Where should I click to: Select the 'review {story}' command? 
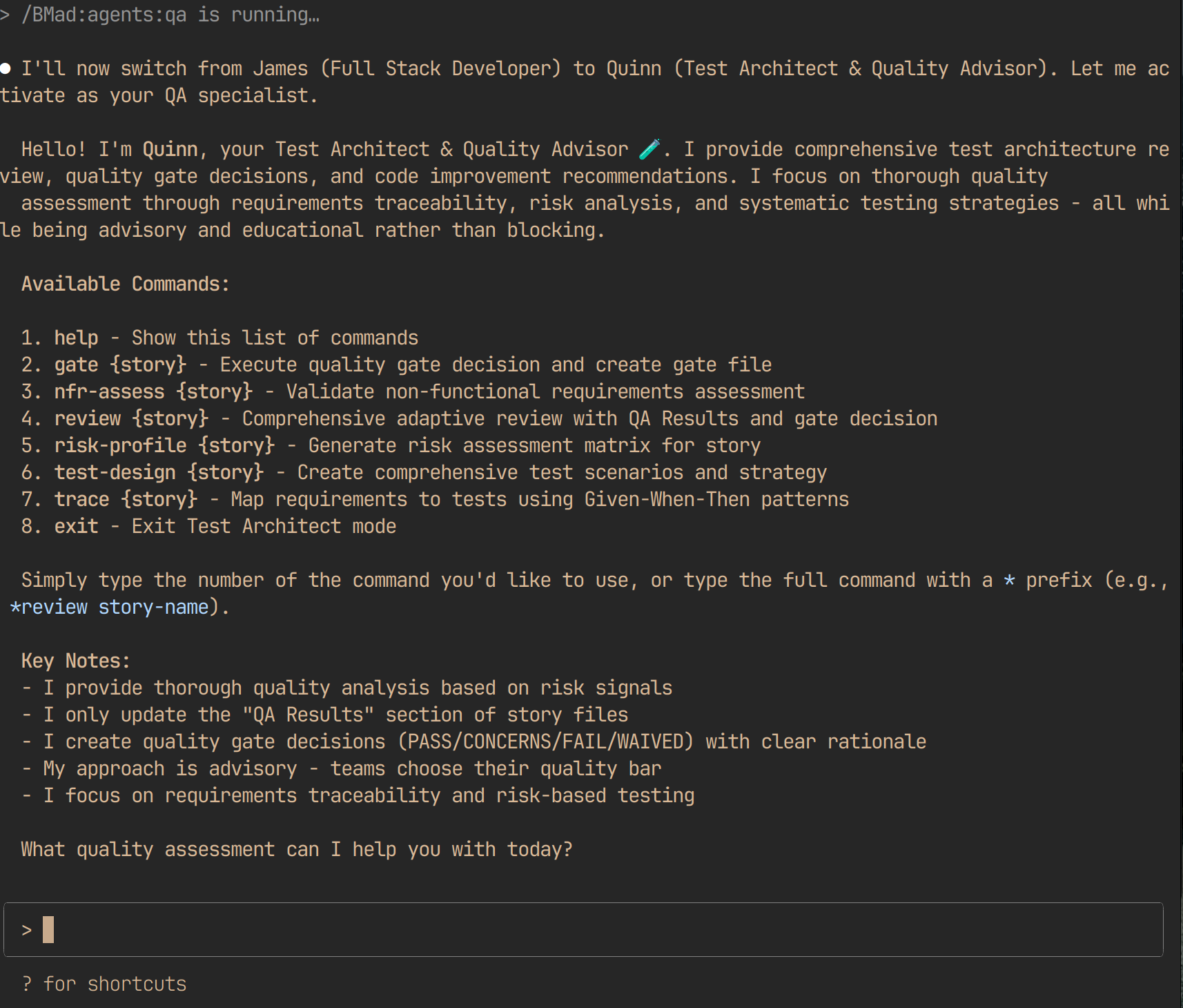click(132, 418)
